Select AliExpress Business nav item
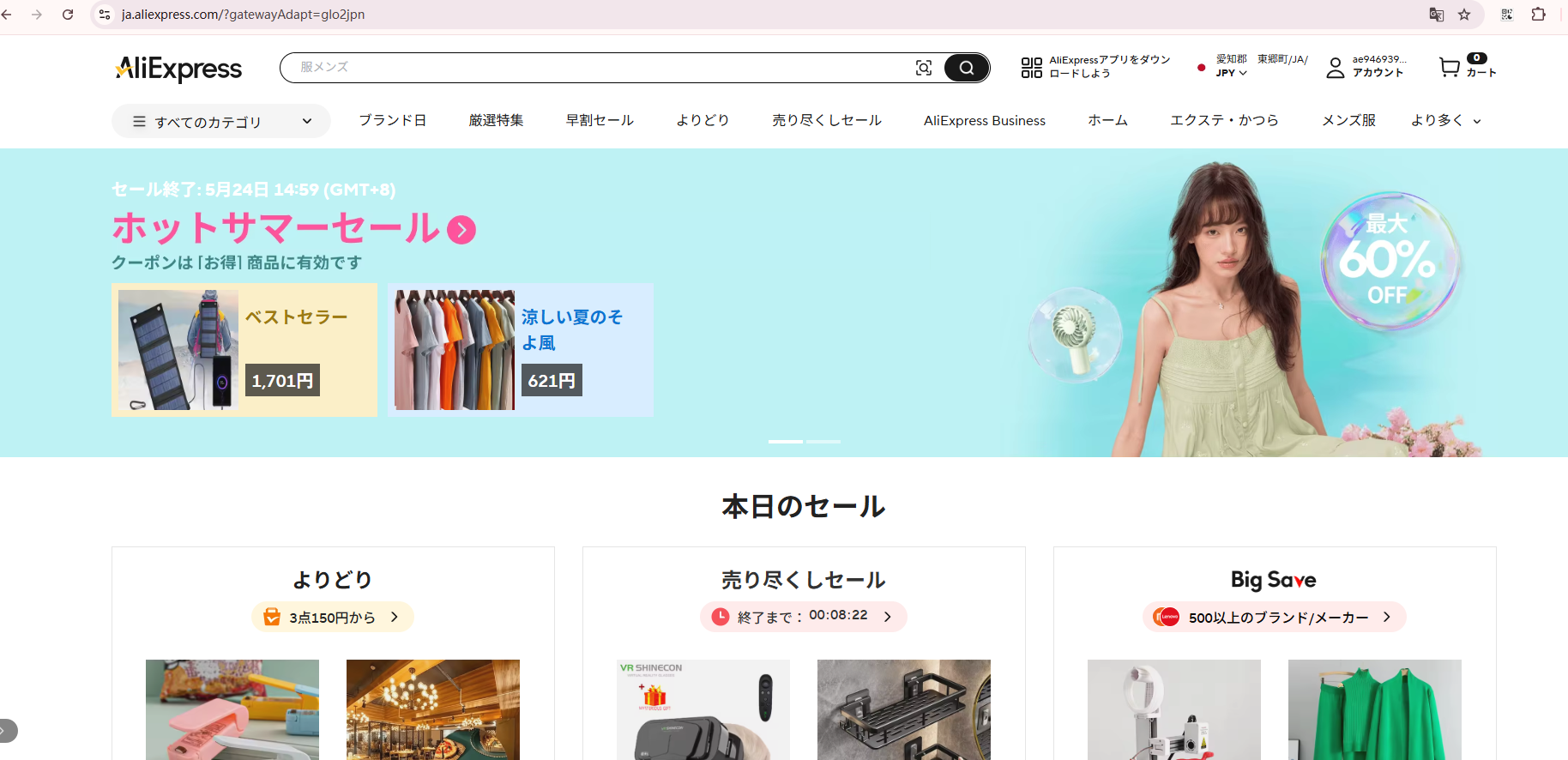 (985, 121)
